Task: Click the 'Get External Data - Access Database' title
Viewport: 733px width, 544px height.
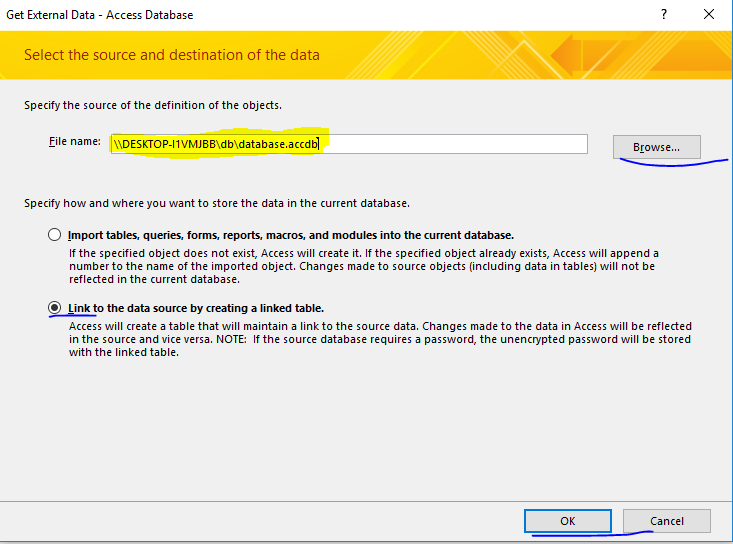Action: [100, 15]
